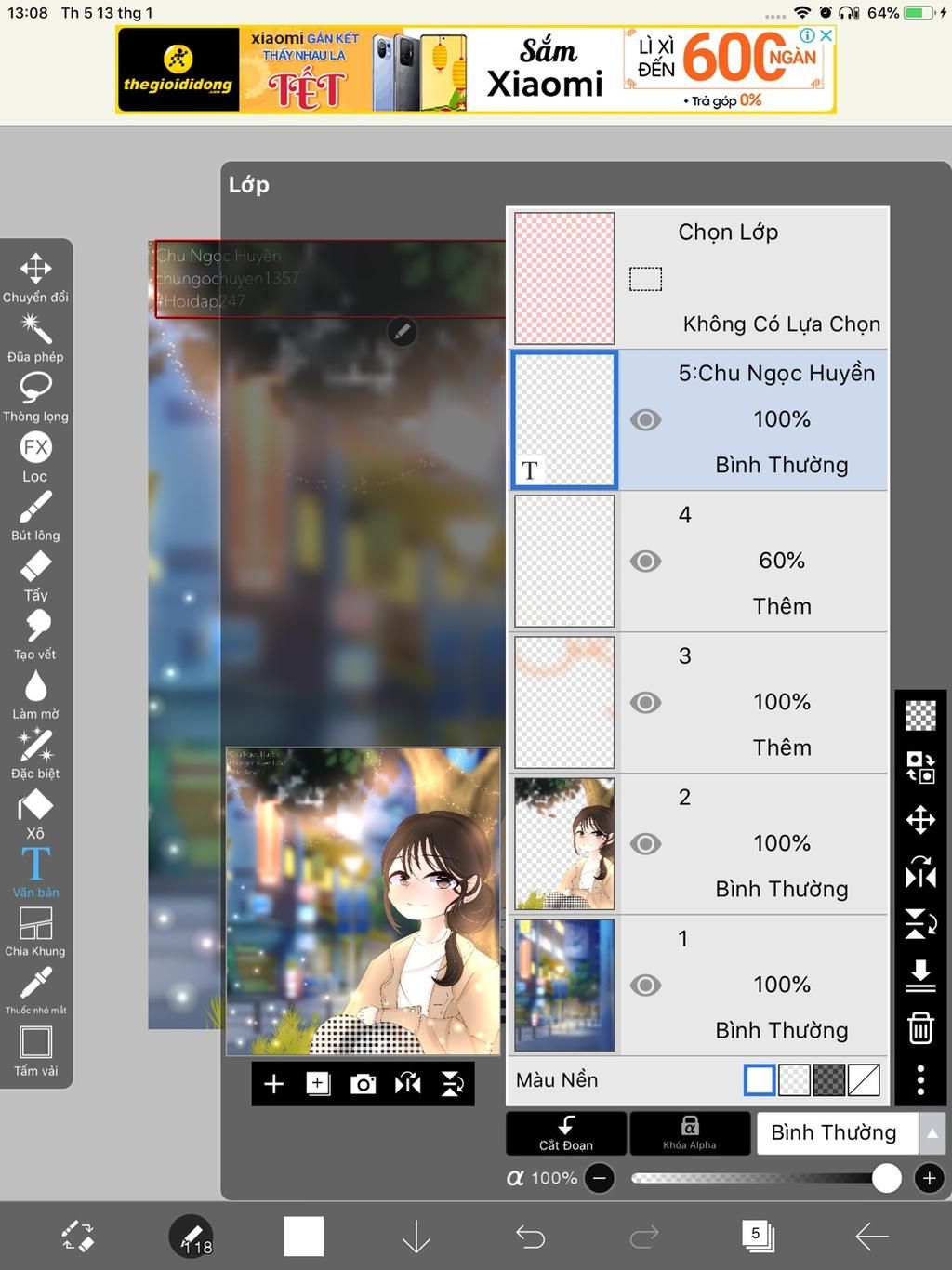Switch brush and eraser bottom icon

(77, 1237)
